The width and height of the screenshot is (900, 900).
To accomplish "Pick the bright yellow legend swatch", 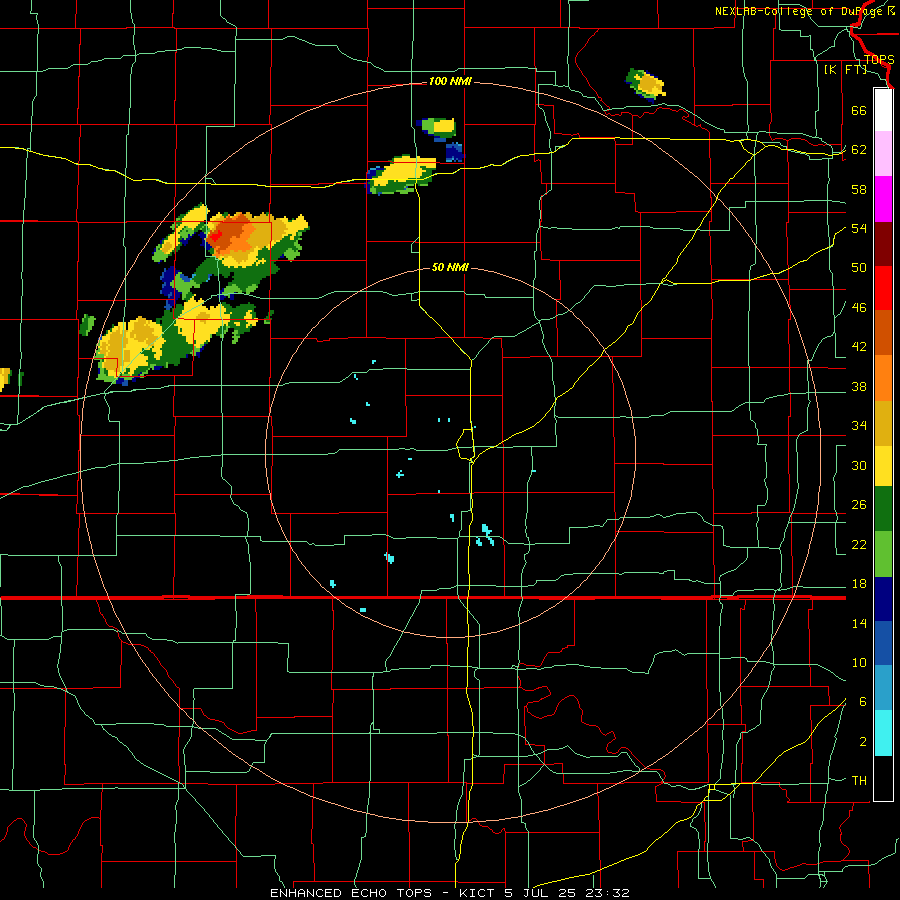I will pyautogui.click(x=883, y=466).
